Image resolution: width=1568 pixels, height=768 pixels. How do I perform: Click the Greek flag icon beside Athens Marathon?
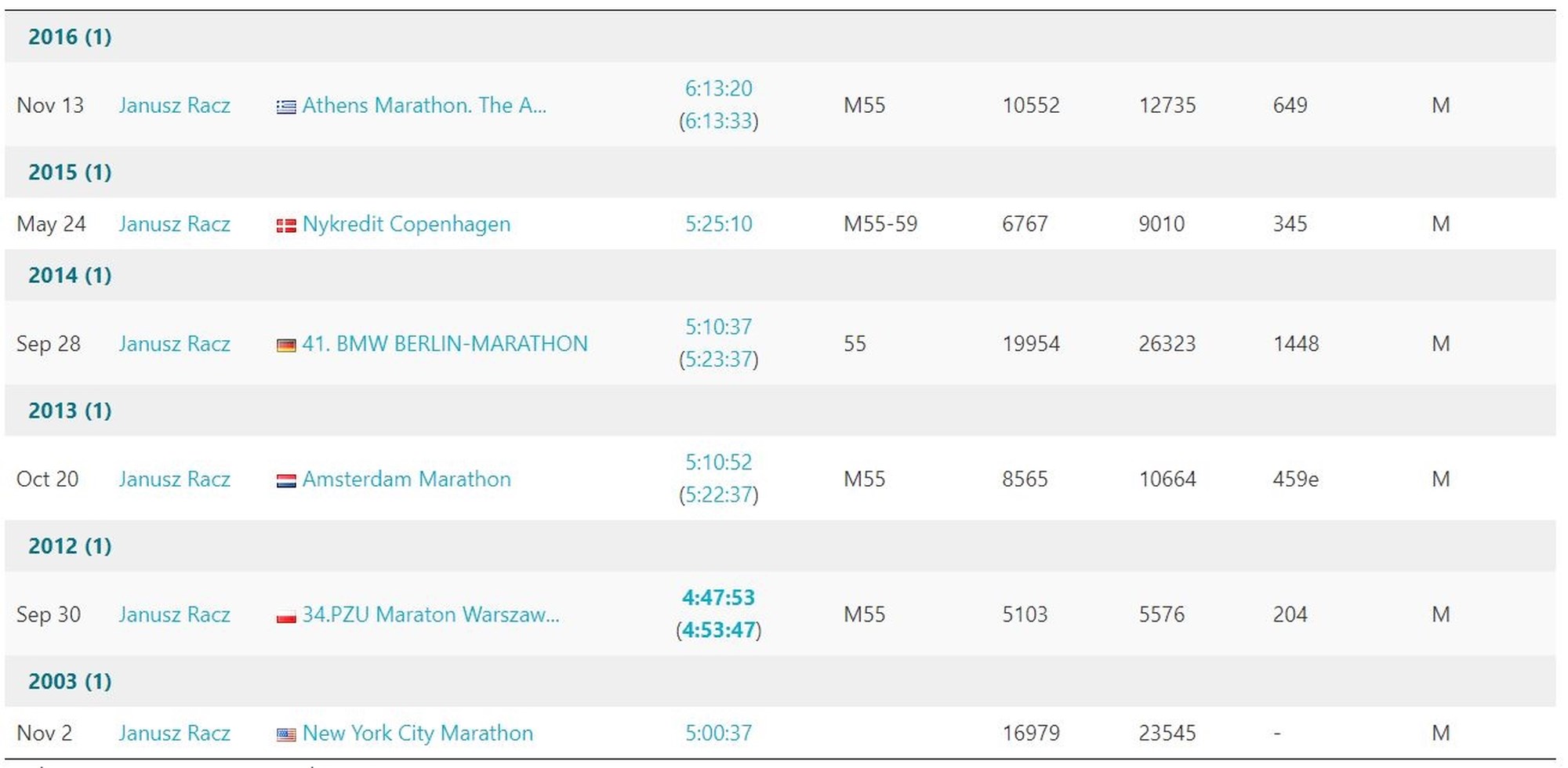286,107
